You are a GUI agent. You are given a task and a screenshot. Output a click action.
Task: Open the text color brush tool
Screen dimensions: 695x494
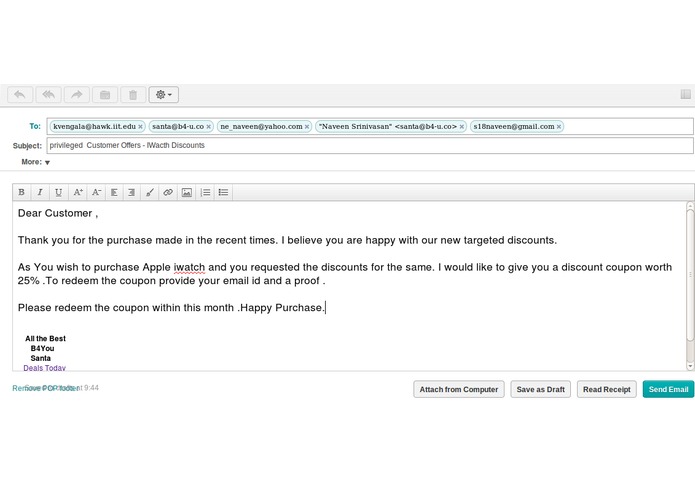coord(150,192)
